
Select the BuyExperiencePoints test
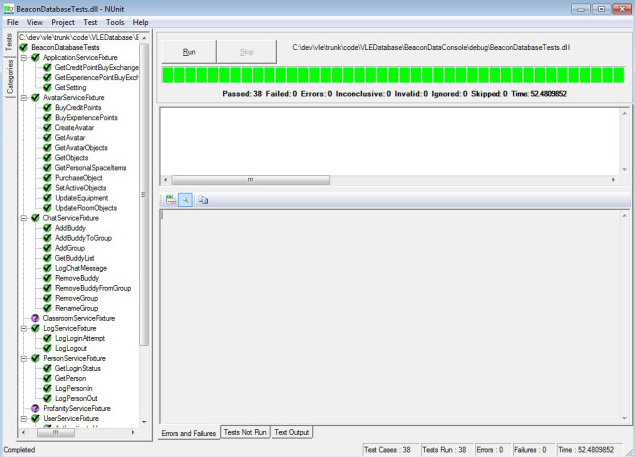(x=86, y=117)
